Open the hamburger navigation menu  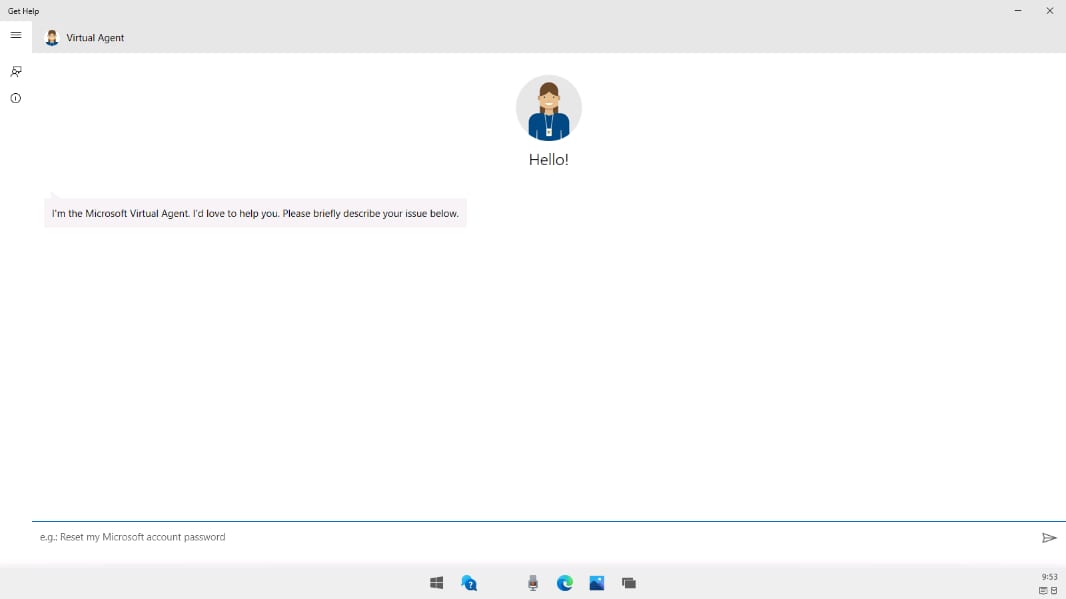click(16, 35)
